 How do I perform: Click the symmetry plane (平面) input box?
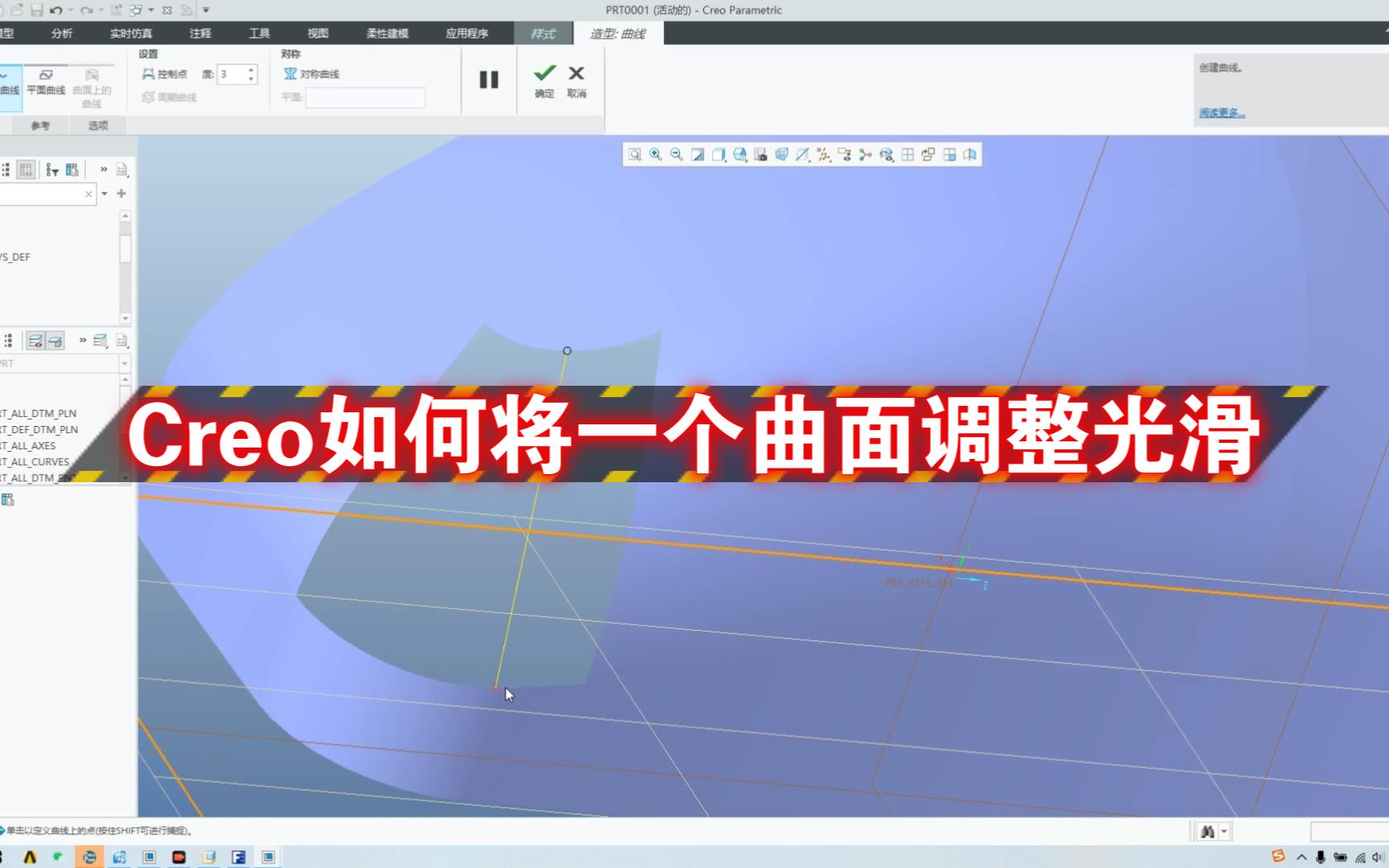[365, 97]
